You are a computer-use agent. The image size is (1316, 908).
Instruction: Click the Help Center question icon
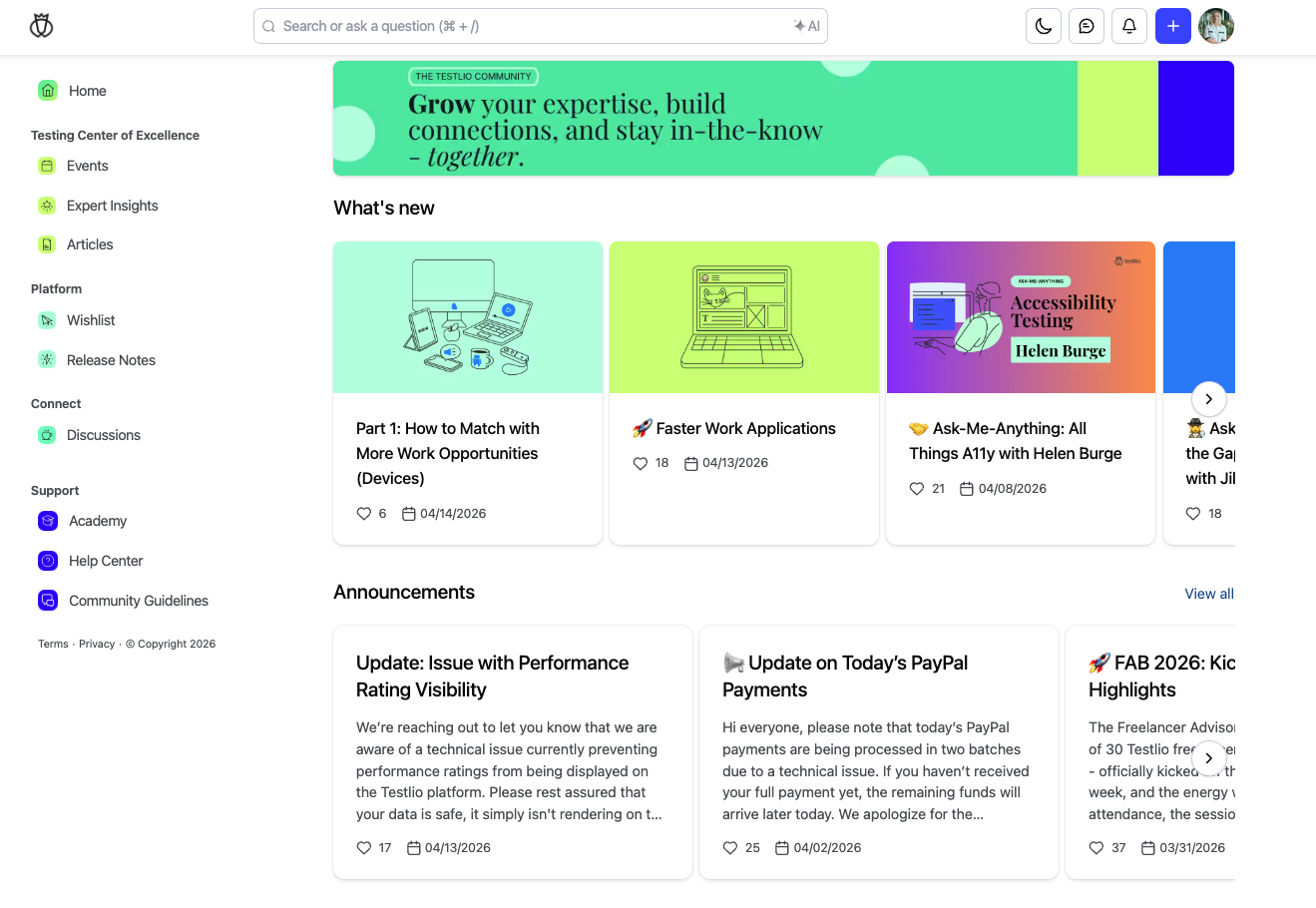(x=48, y=561)
